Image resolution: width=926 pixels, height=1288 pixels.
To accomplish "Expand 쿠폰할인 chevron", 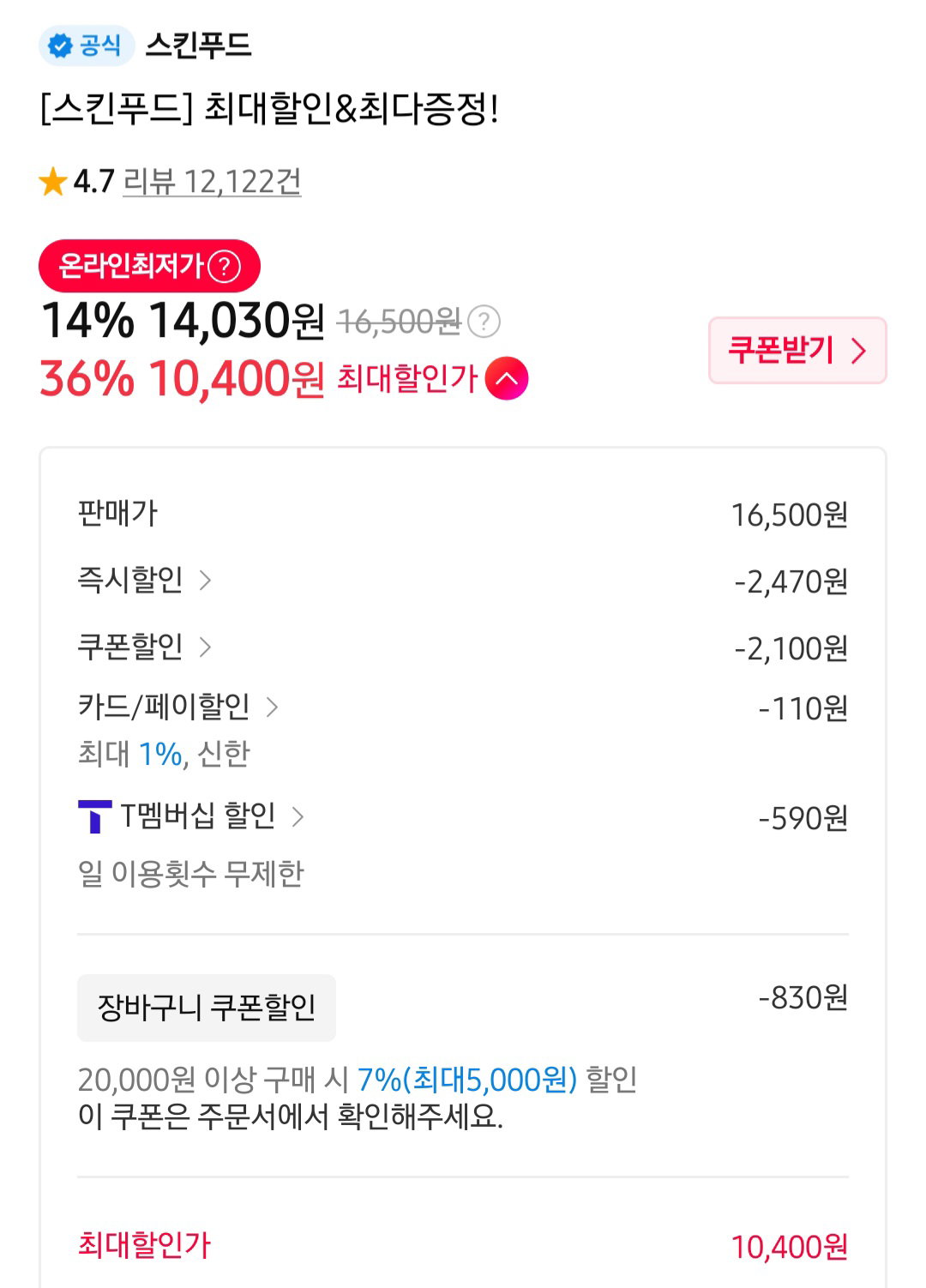I will (x=206, y=647).
